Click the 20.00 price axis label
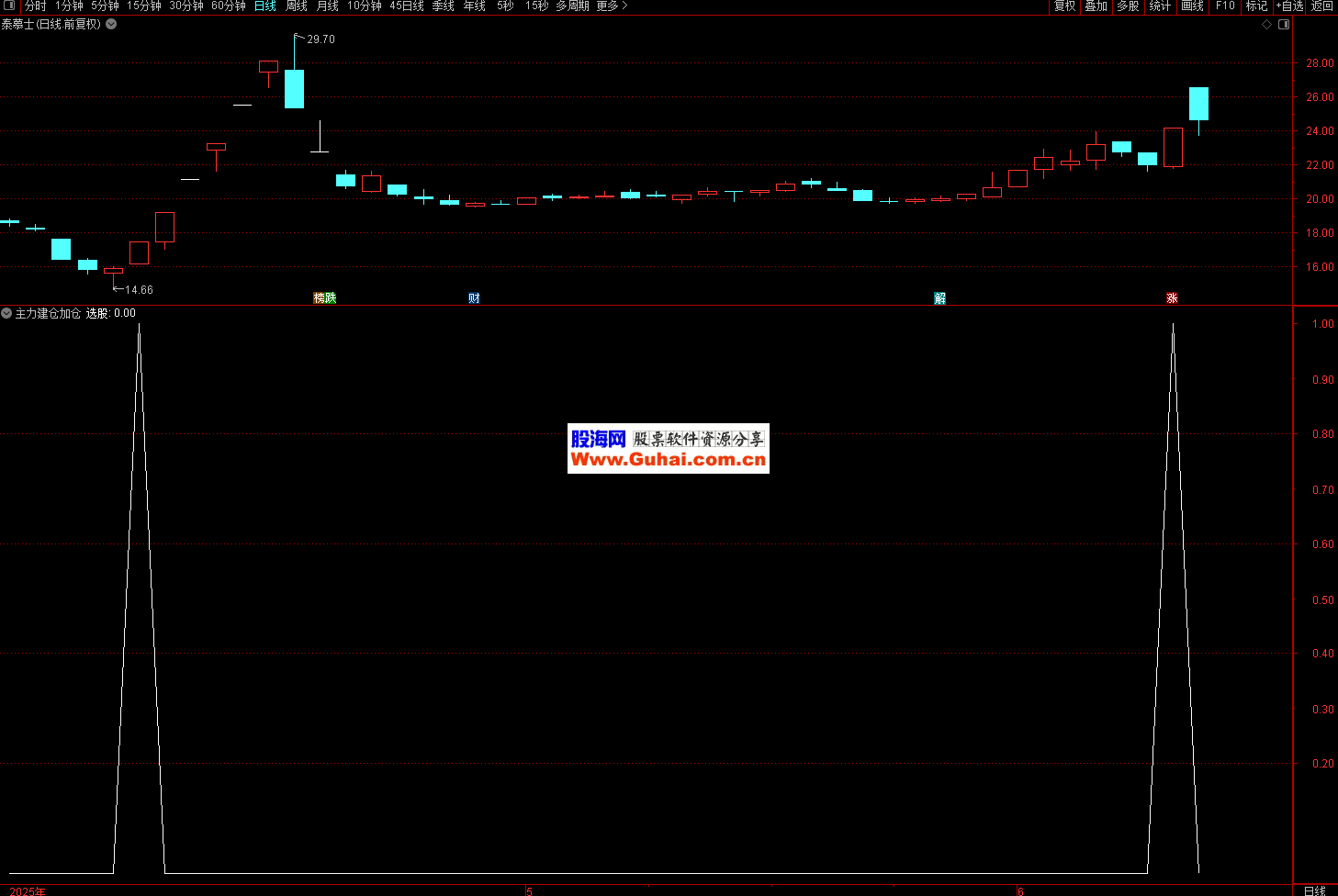This screenshot has height=896, width=1338. click(1320, 199)
